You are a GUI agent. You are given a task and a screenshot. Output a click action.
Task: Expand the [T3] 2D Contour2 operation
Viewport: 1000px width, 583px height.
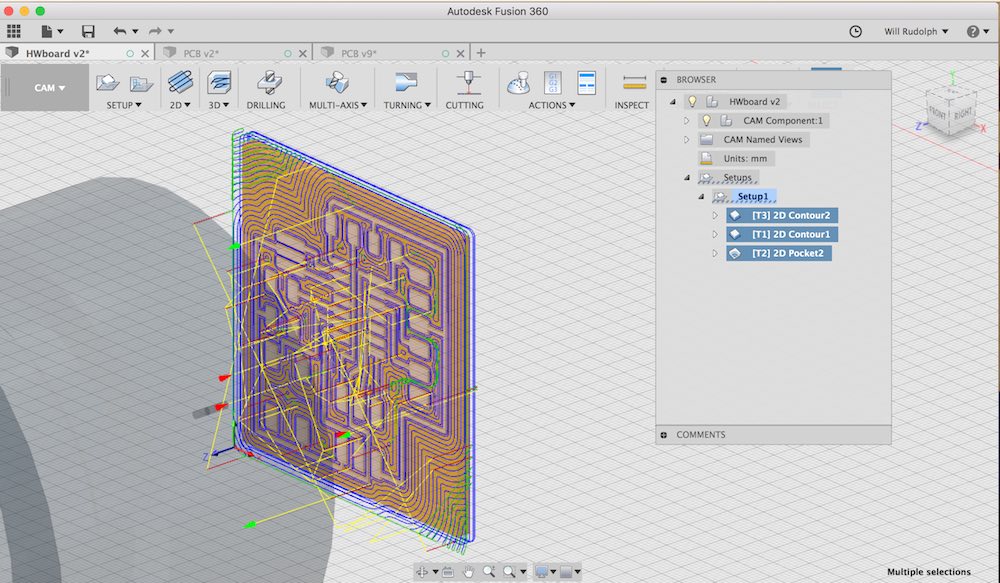coord(715,216)
